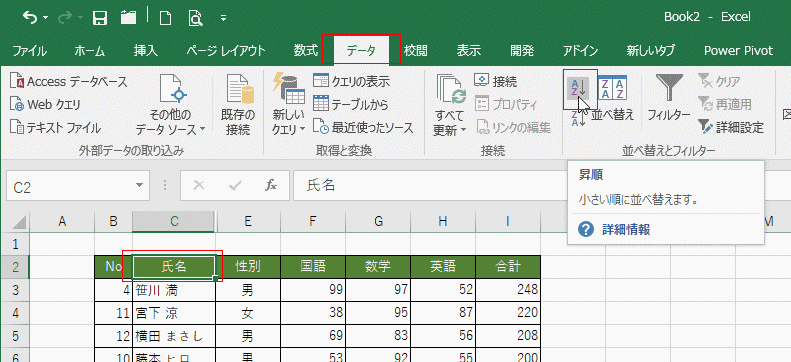This screenshot has height=362, width=791.
Task: Import from Access データベース
Action: point(69,81)
